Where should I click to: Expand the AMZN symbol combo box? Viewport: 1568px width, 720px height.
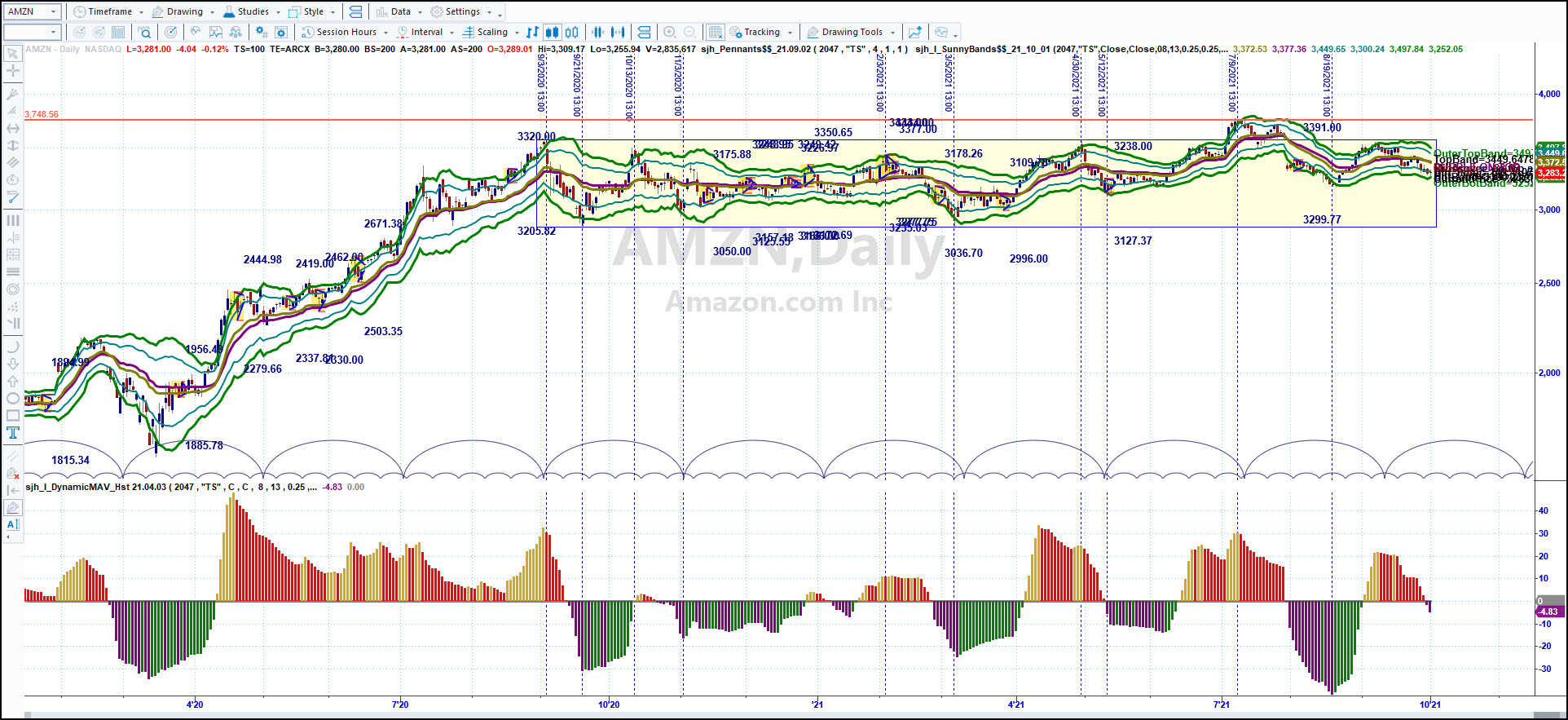[54, 11]
